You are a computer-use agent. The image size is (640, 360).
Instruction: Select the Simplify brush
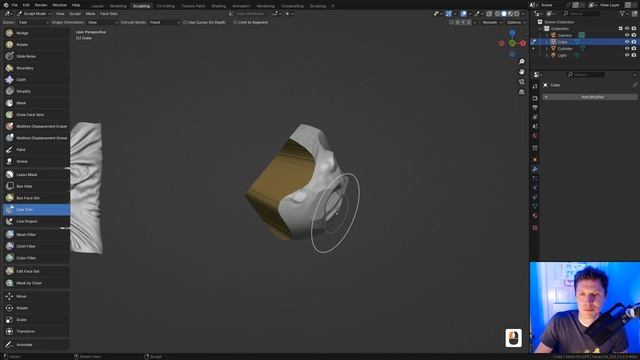pos(36,91)
